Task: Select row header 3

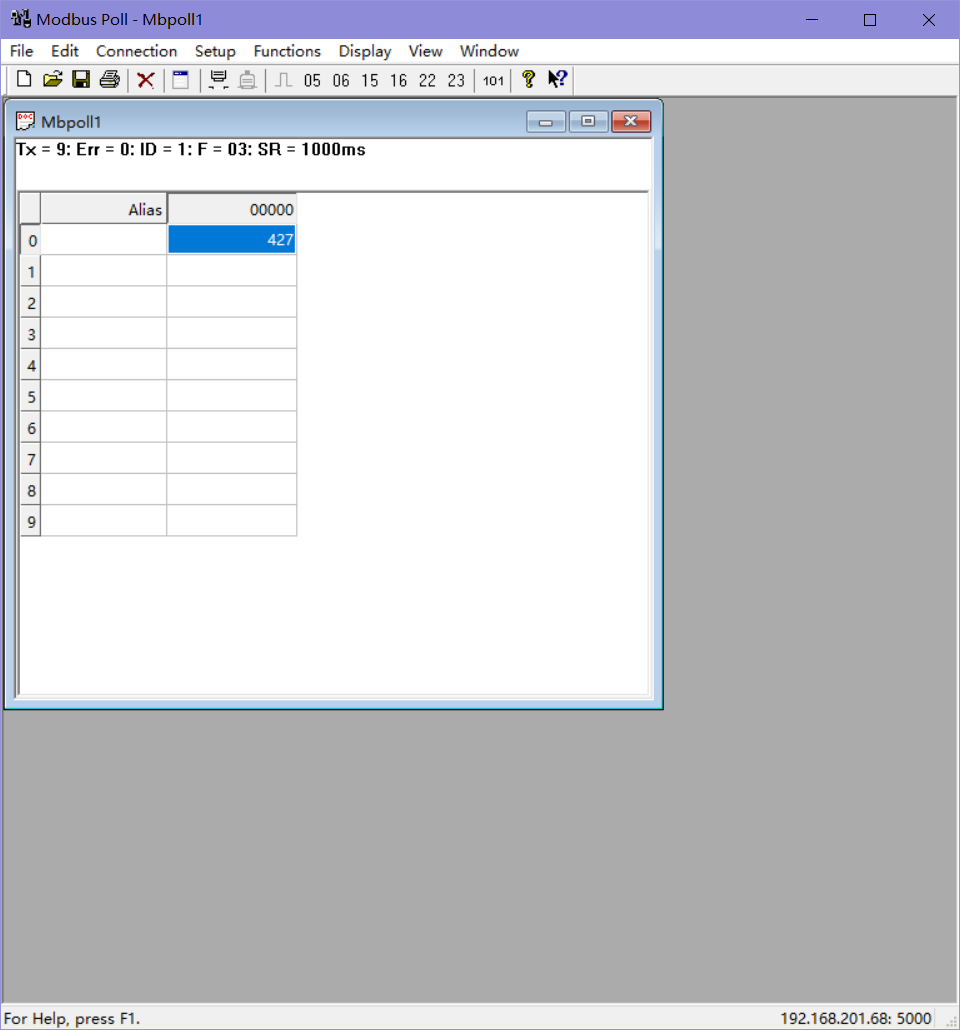Action: click(31, 334)
